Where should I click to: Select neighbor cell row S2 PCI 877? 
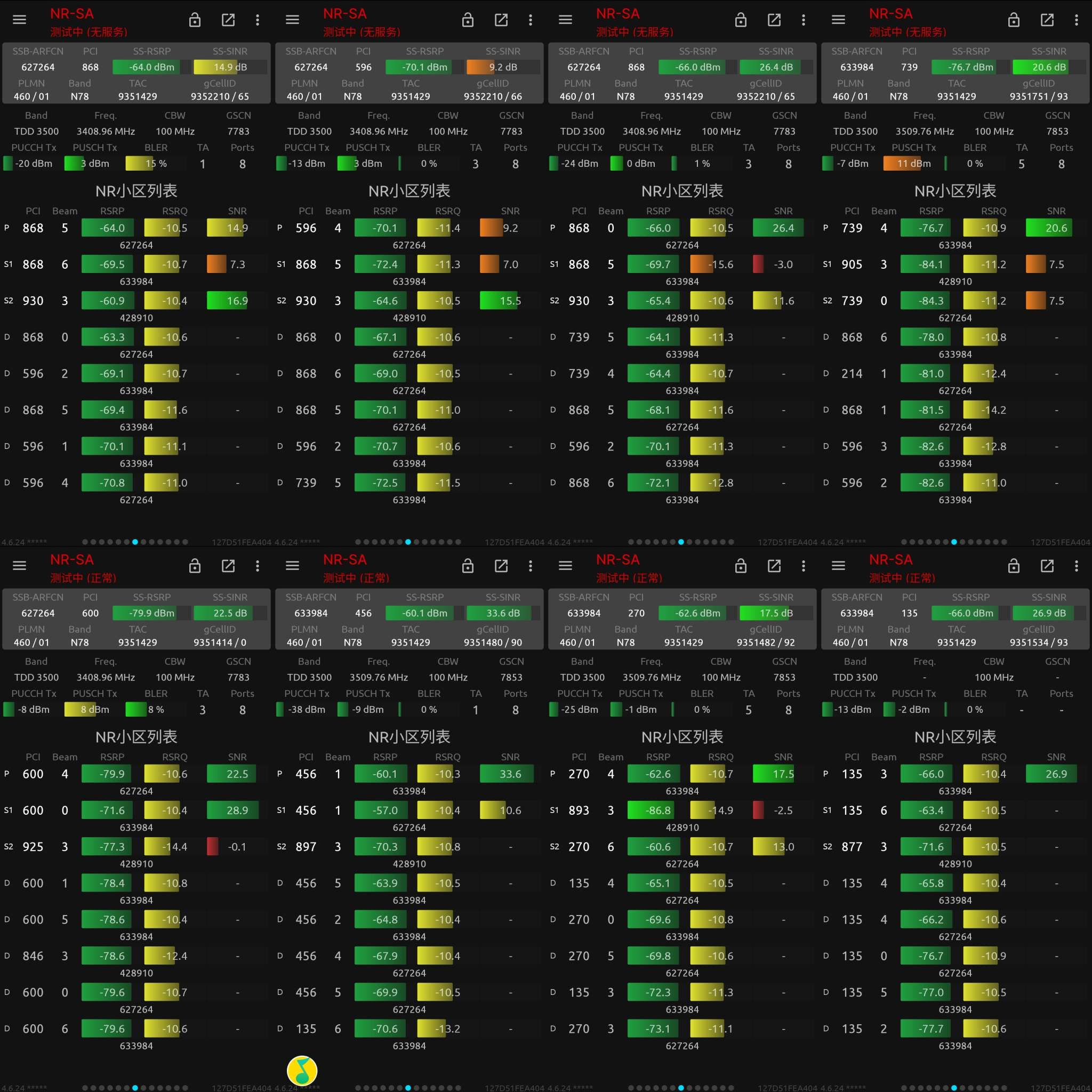click(x=955, y=853)
